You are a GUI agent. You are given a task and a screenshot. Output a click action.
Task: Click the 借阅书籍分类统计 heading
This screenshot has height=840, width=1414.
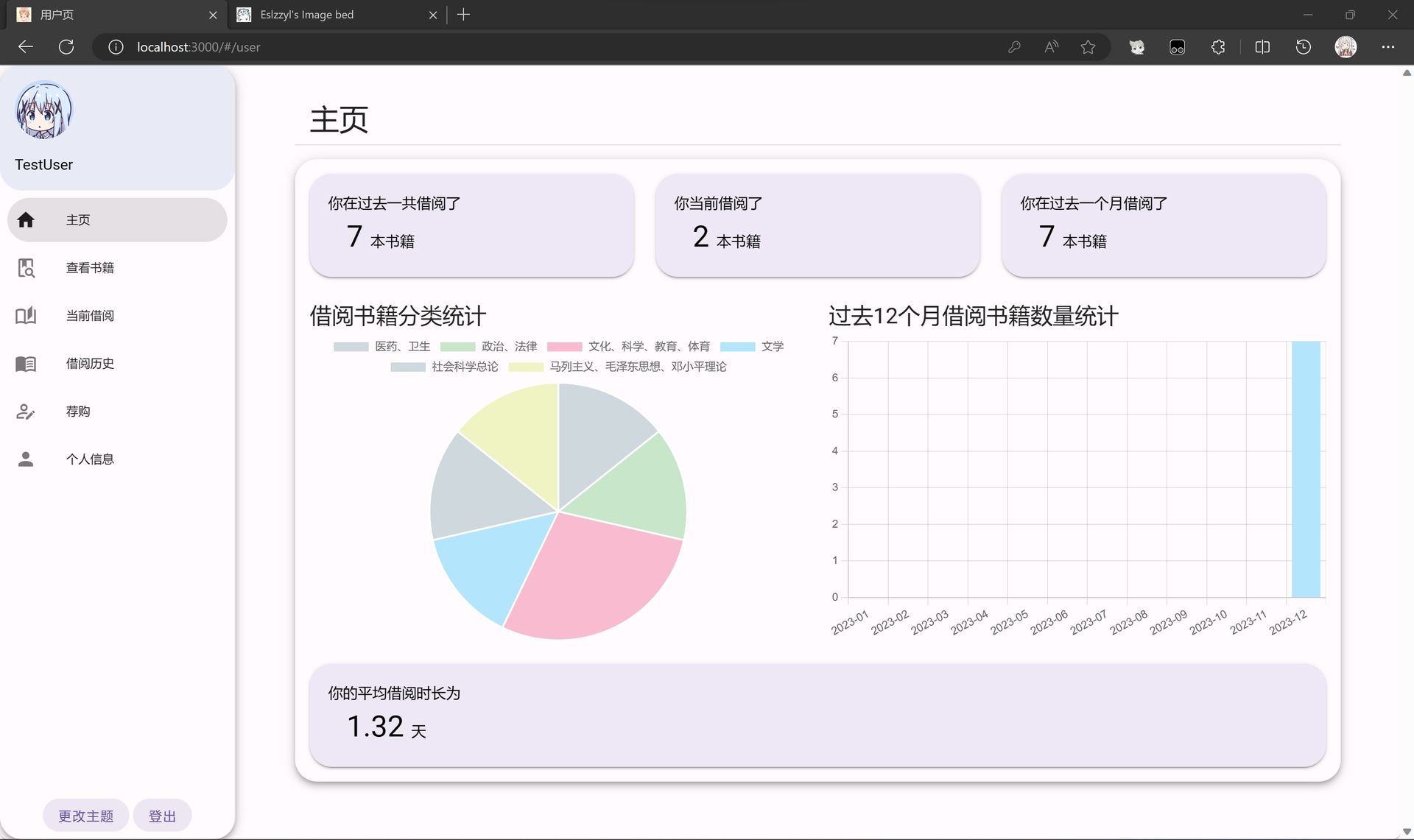[398, 316]
